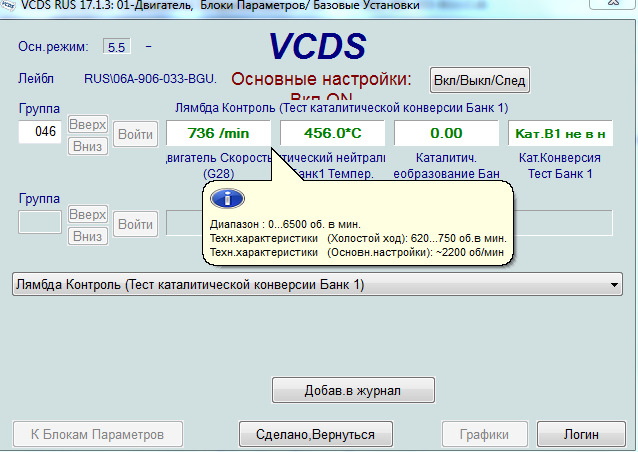
Task: Click the 0.00 catalytic conversion value
Action: (446, 133)
